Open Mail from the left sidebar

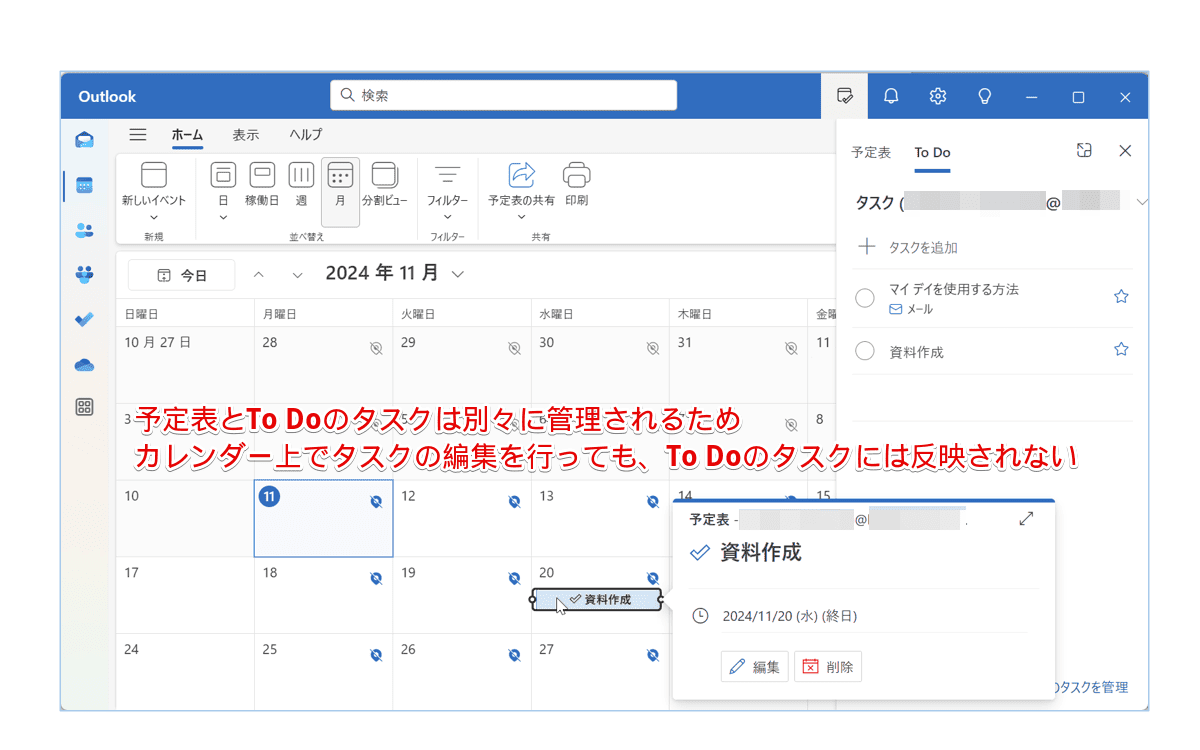coord(85,140)
